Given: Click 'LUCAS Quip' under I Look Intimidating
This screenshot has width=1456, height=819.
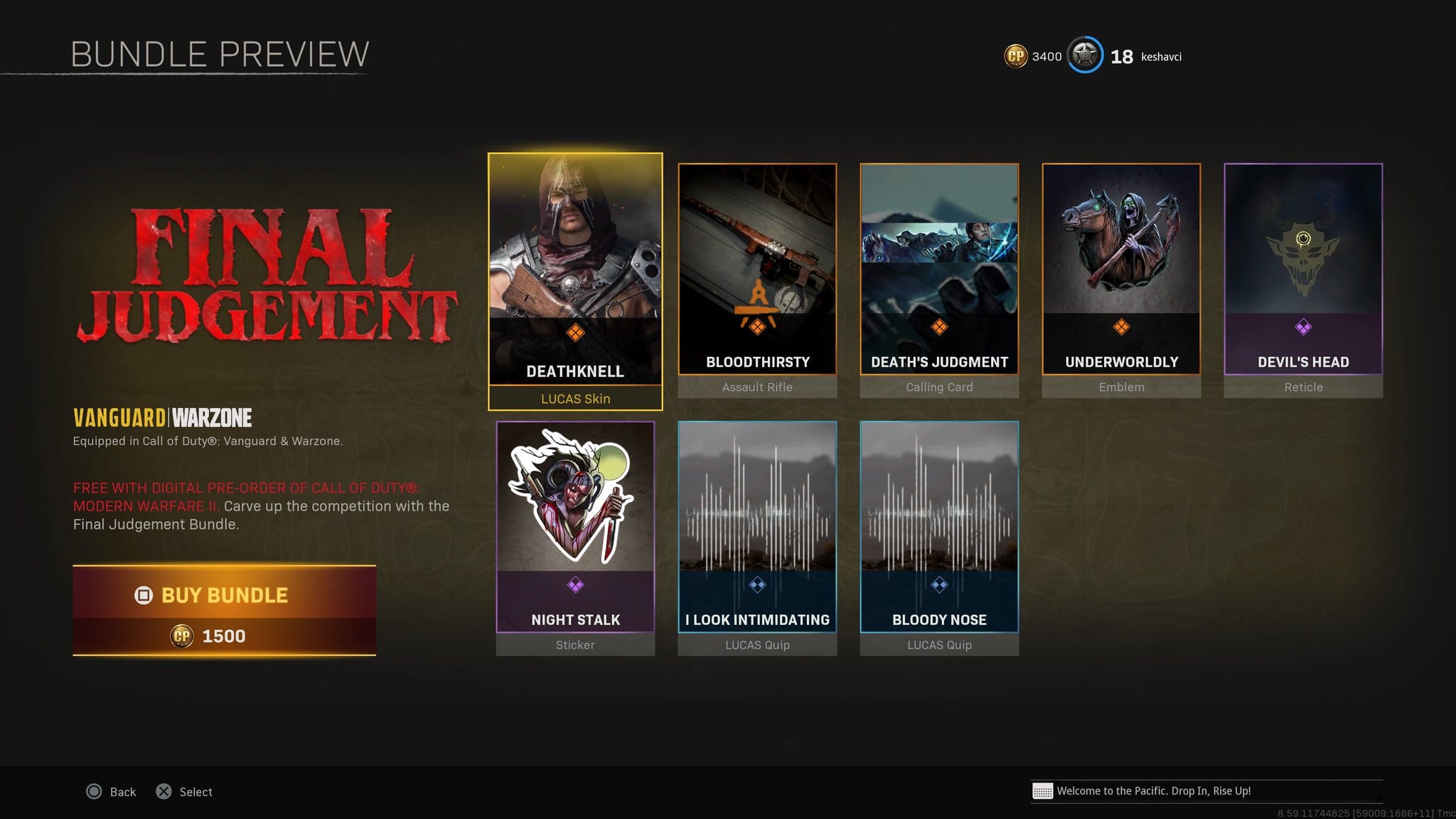Looking at the screenshot, I should tap(757, 645).
